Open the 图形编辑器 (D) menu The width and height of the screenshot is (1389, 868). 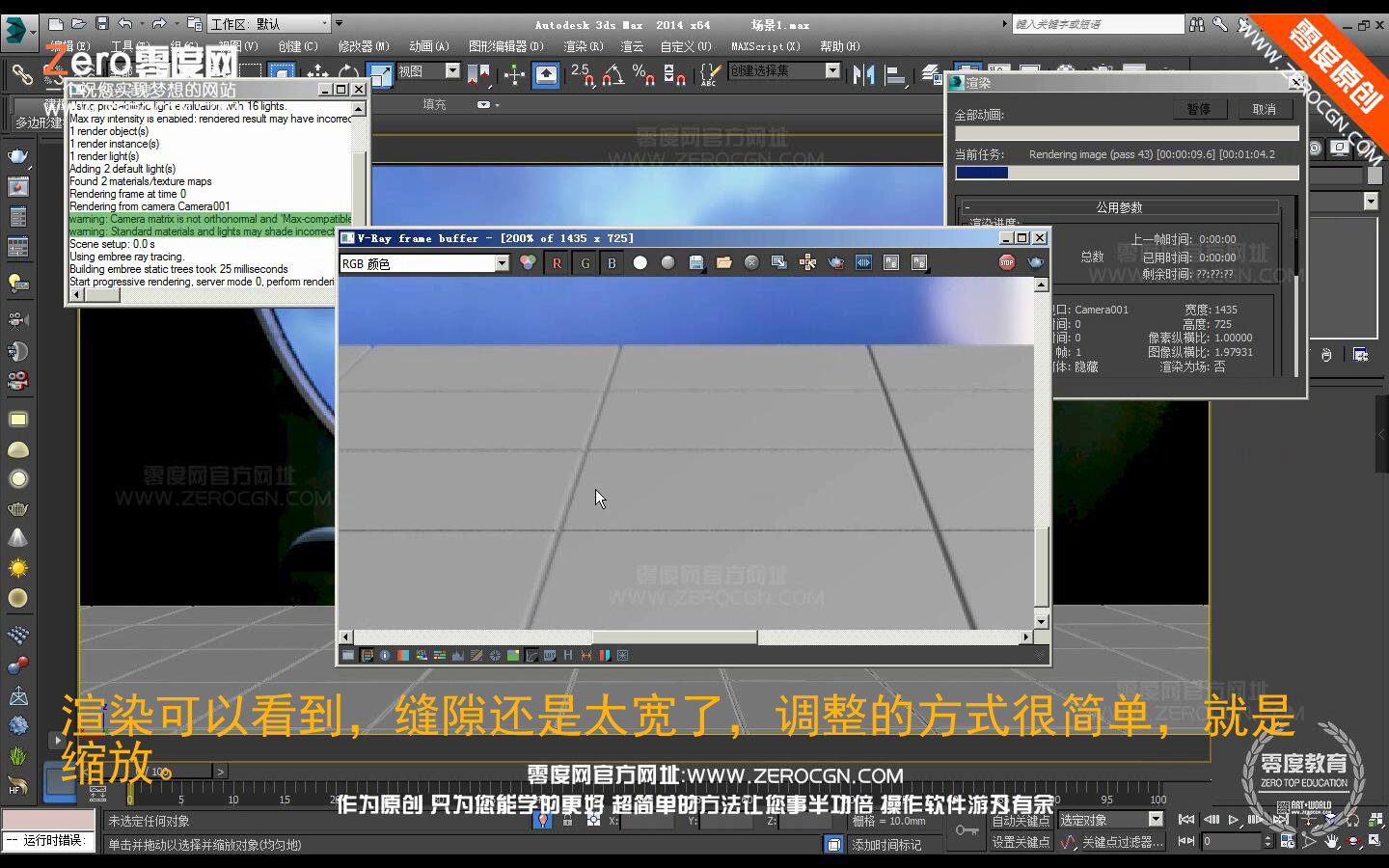coord(506,46)
